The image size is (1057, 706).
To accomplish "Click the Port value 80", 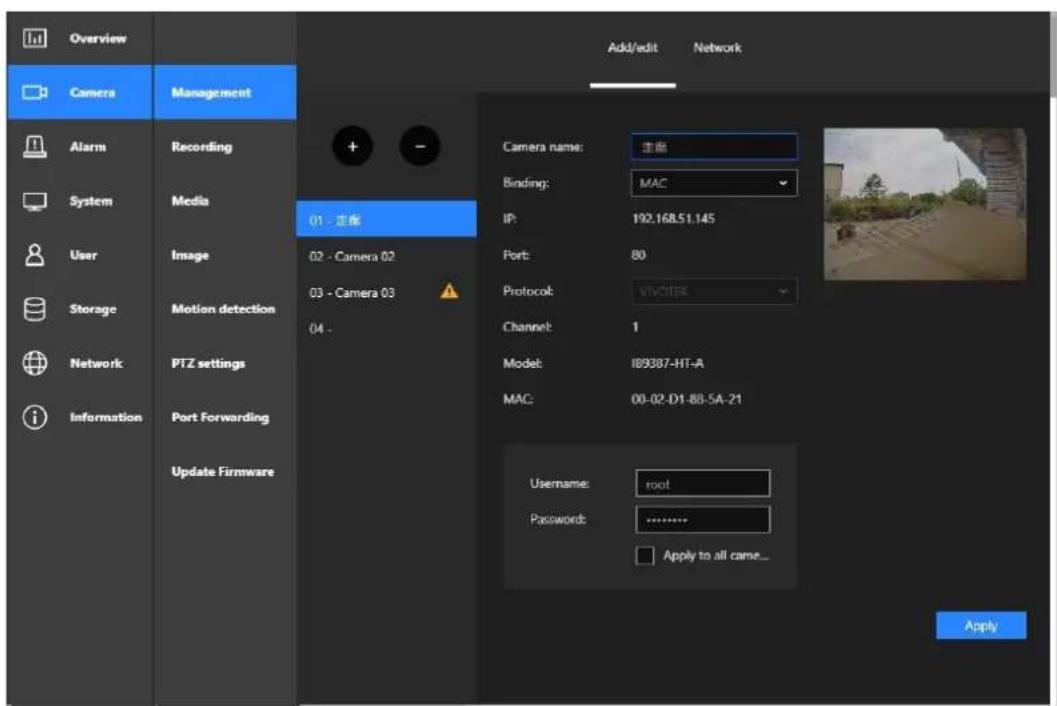I will click(638, 255).
